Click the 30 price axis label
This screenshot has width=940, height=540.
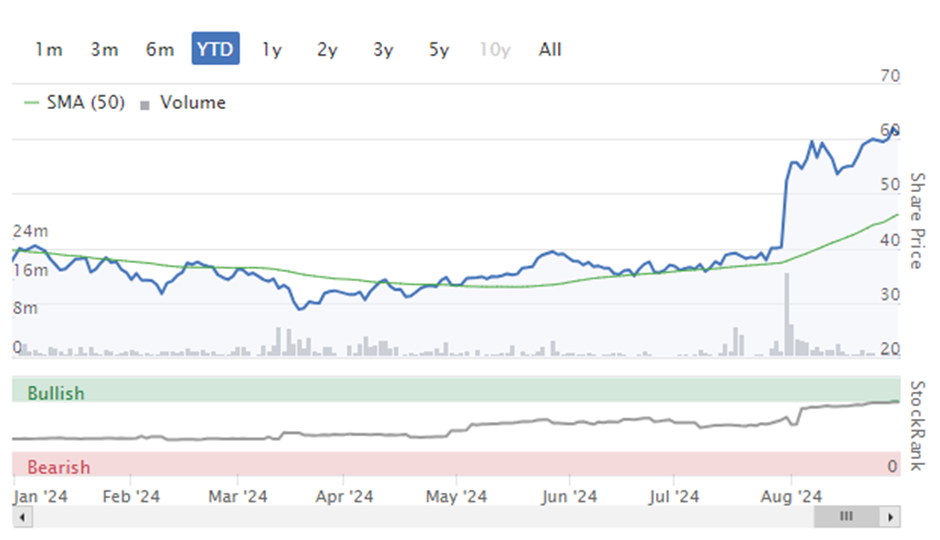point(890,294)
